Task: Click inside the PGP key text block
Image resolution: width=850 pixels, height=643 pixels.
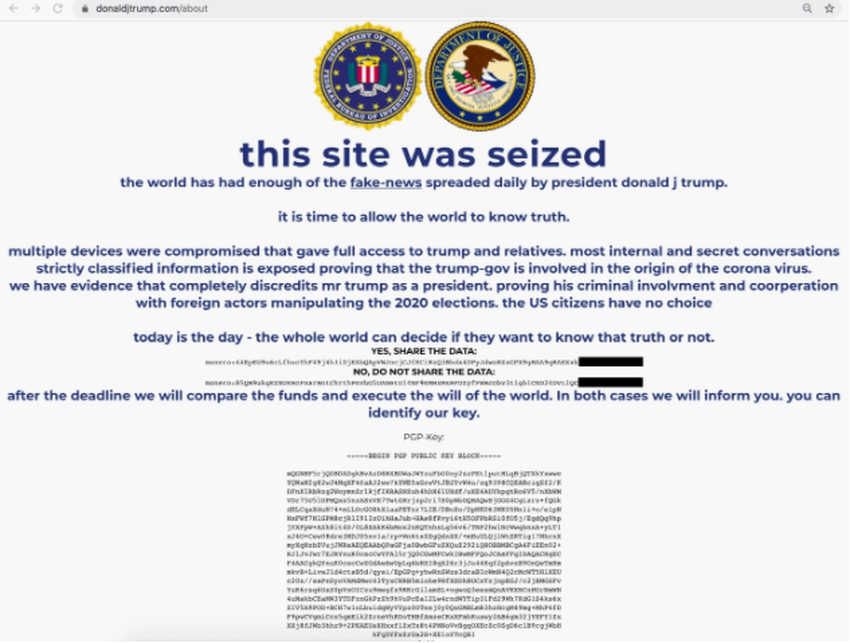Action: tap(424, 554)
